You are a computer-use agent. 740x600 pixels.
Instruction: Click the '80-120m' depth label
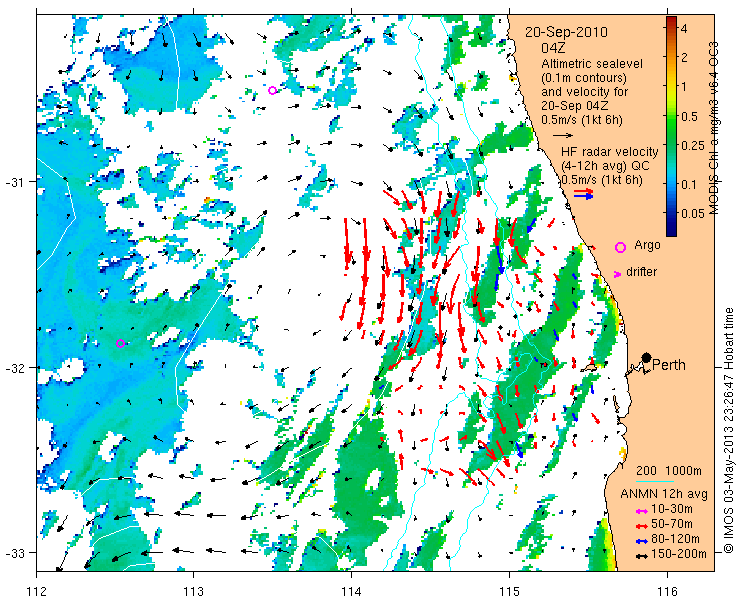(x=675, y=539)
